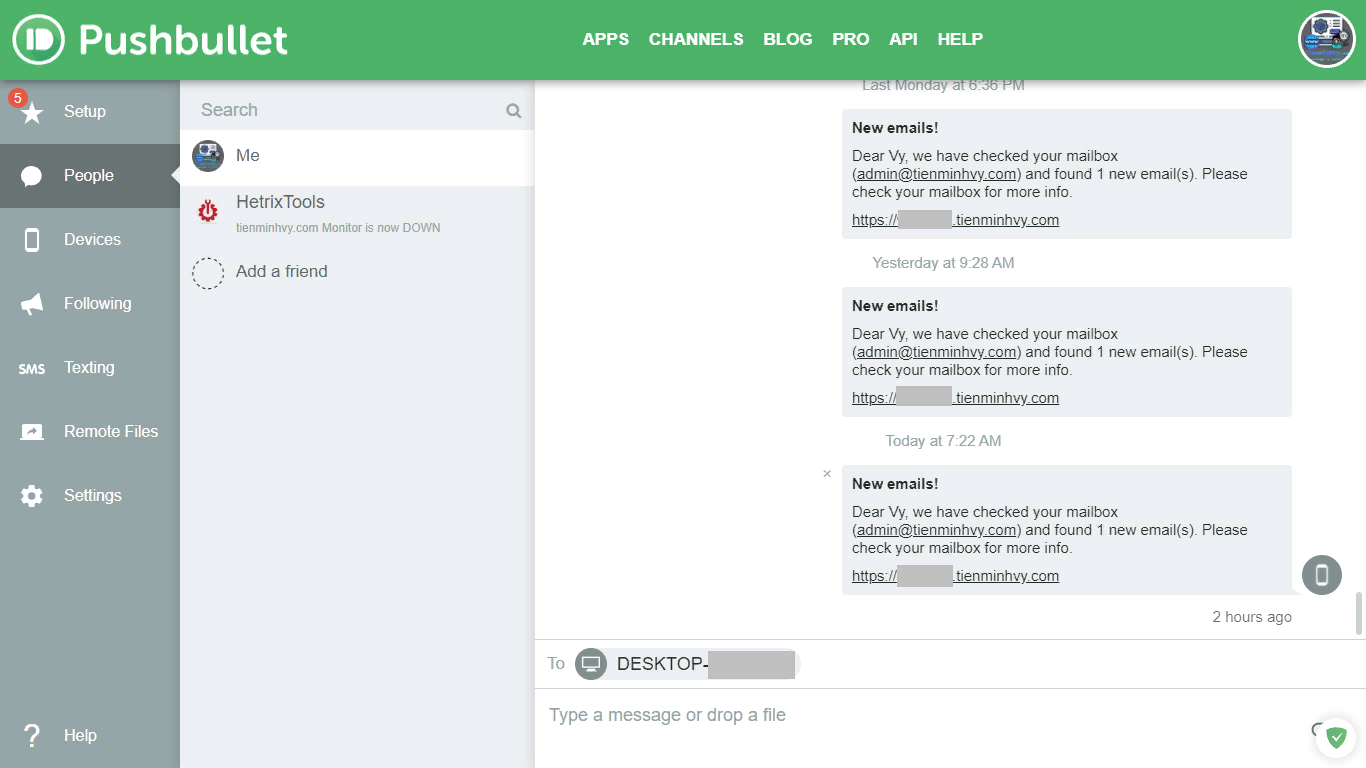Image resolution: width=1366 pixels, height=768 pixels.
Task: Click the Remote Files laptop icon
Action: [32, 432]
